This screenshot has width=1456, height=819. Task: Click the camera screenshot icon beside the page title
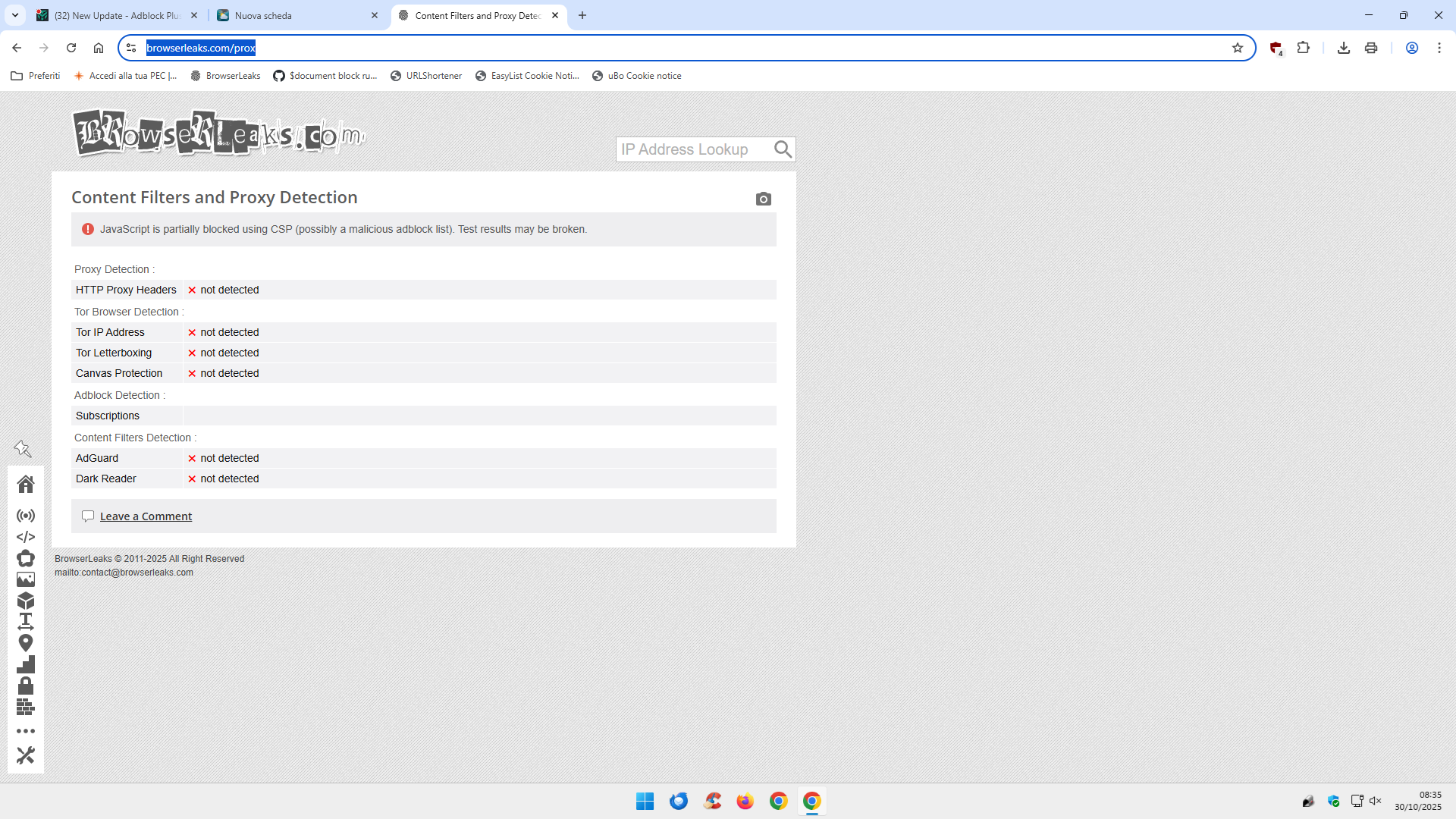click(763, 199)
